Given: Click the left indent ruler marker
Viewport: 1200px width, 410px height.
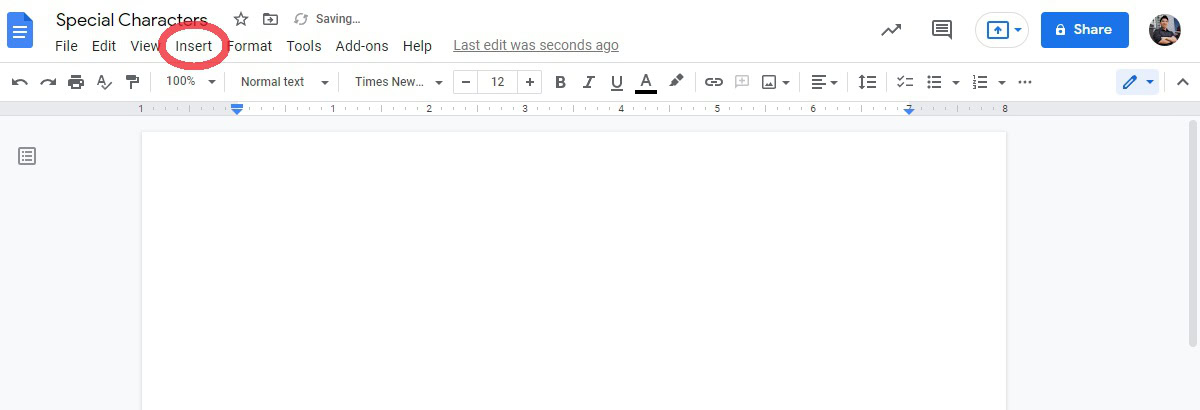Looking at the screenshot, I should point(237,109).
